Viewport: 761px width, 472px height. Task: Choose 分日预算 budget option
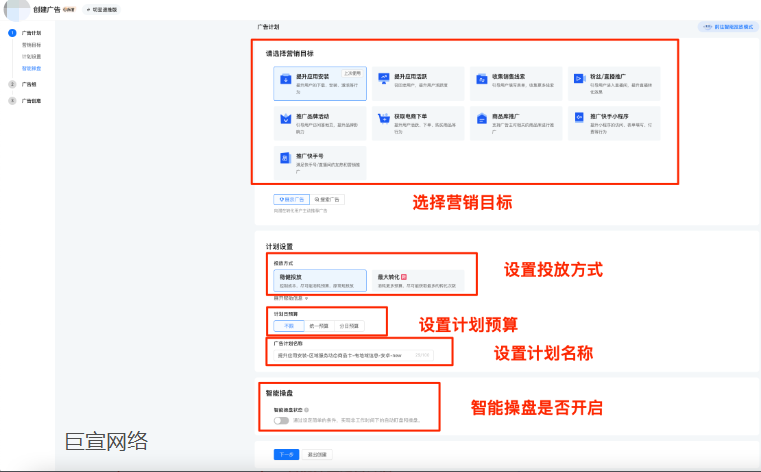pos(349,326)
